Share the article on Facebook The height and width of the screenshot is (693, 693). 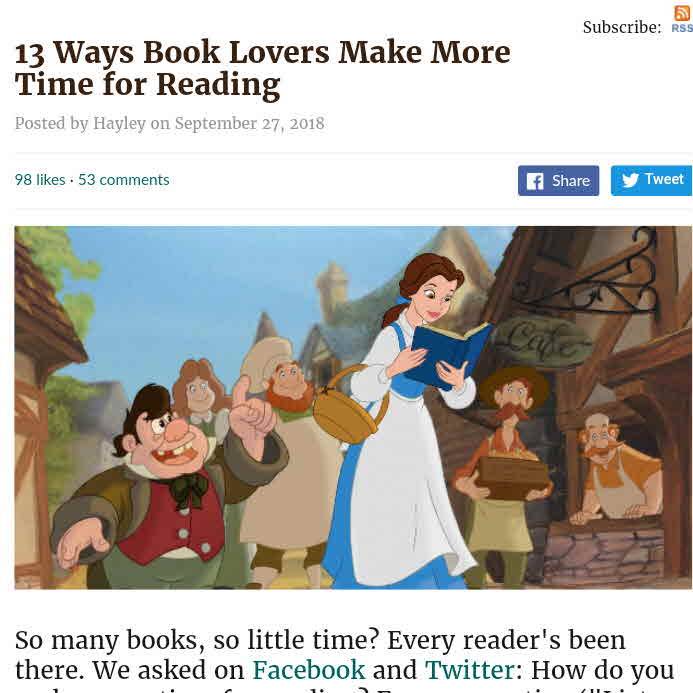tap(558, 181)
